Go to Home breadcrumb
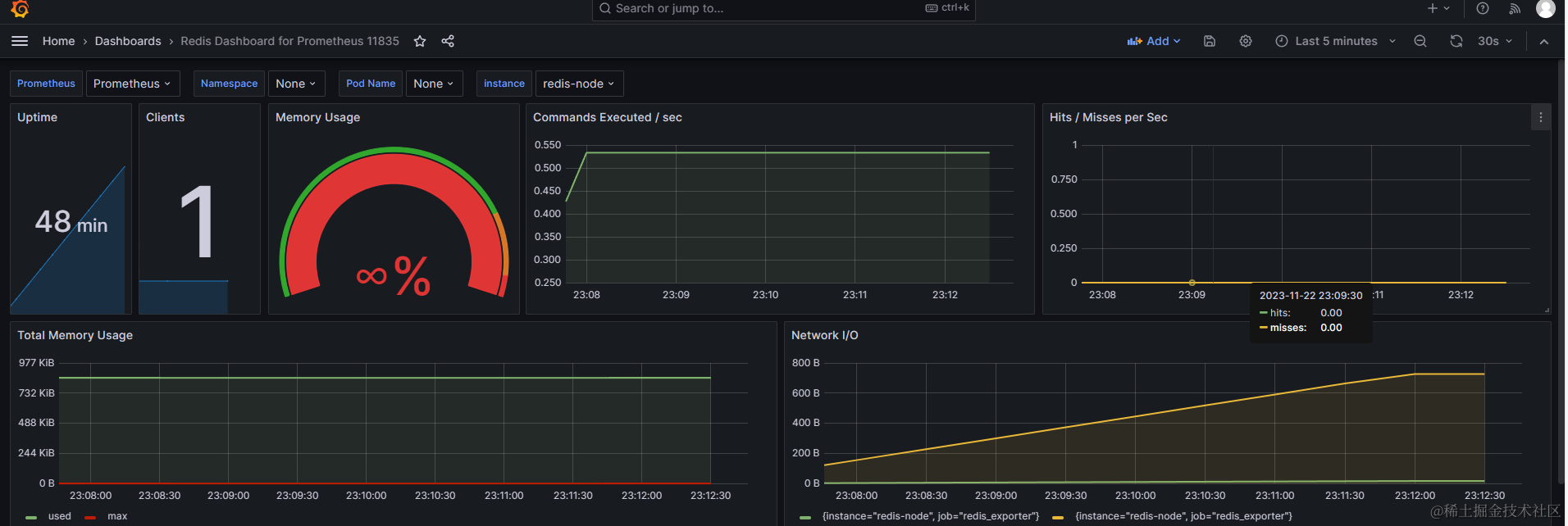Image resolution: width=1568 pixels, height=526 pixels. [x=58, y=41]
